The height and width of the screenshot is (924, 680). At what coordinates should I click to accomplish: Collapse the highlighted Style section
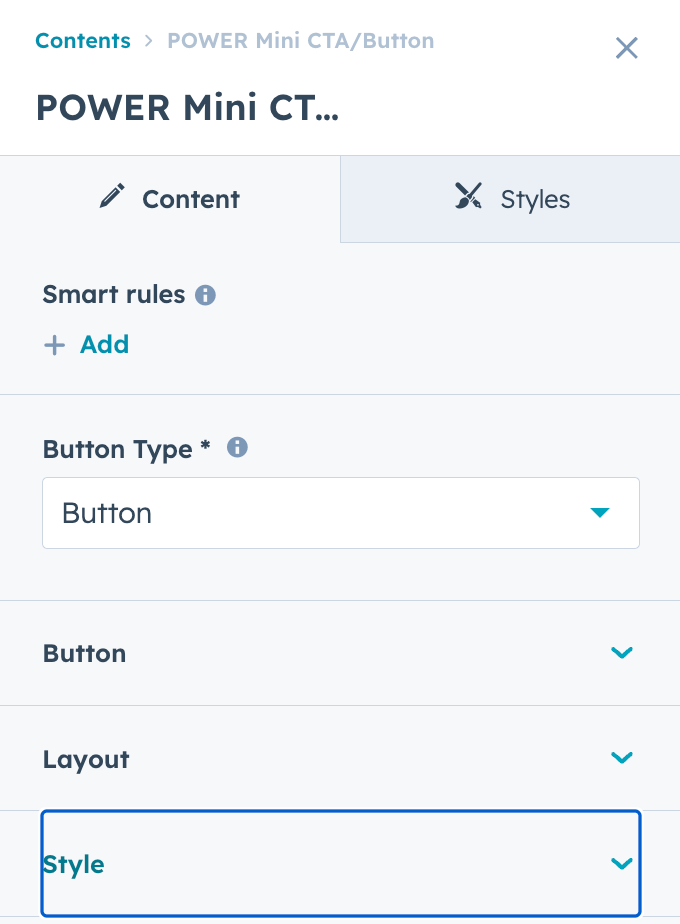click(x=340, y=862)
